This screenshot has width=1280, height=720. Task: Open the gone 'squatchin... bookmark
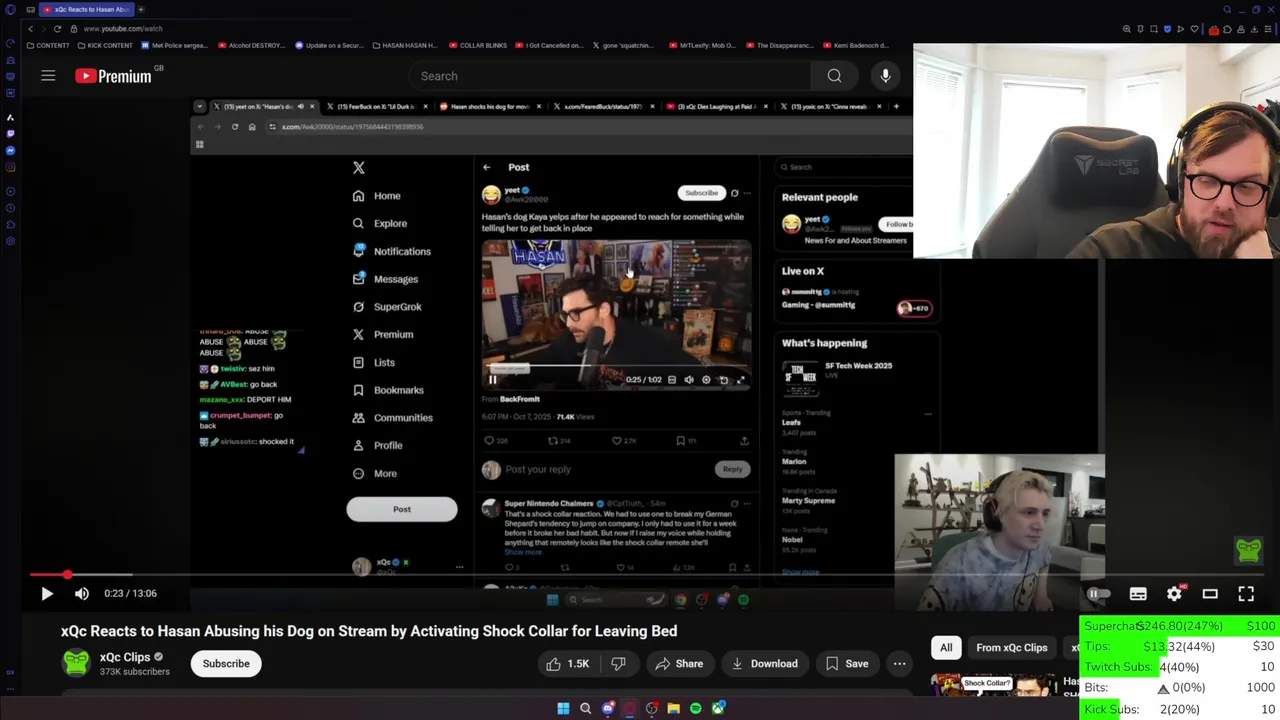[622, 45]
